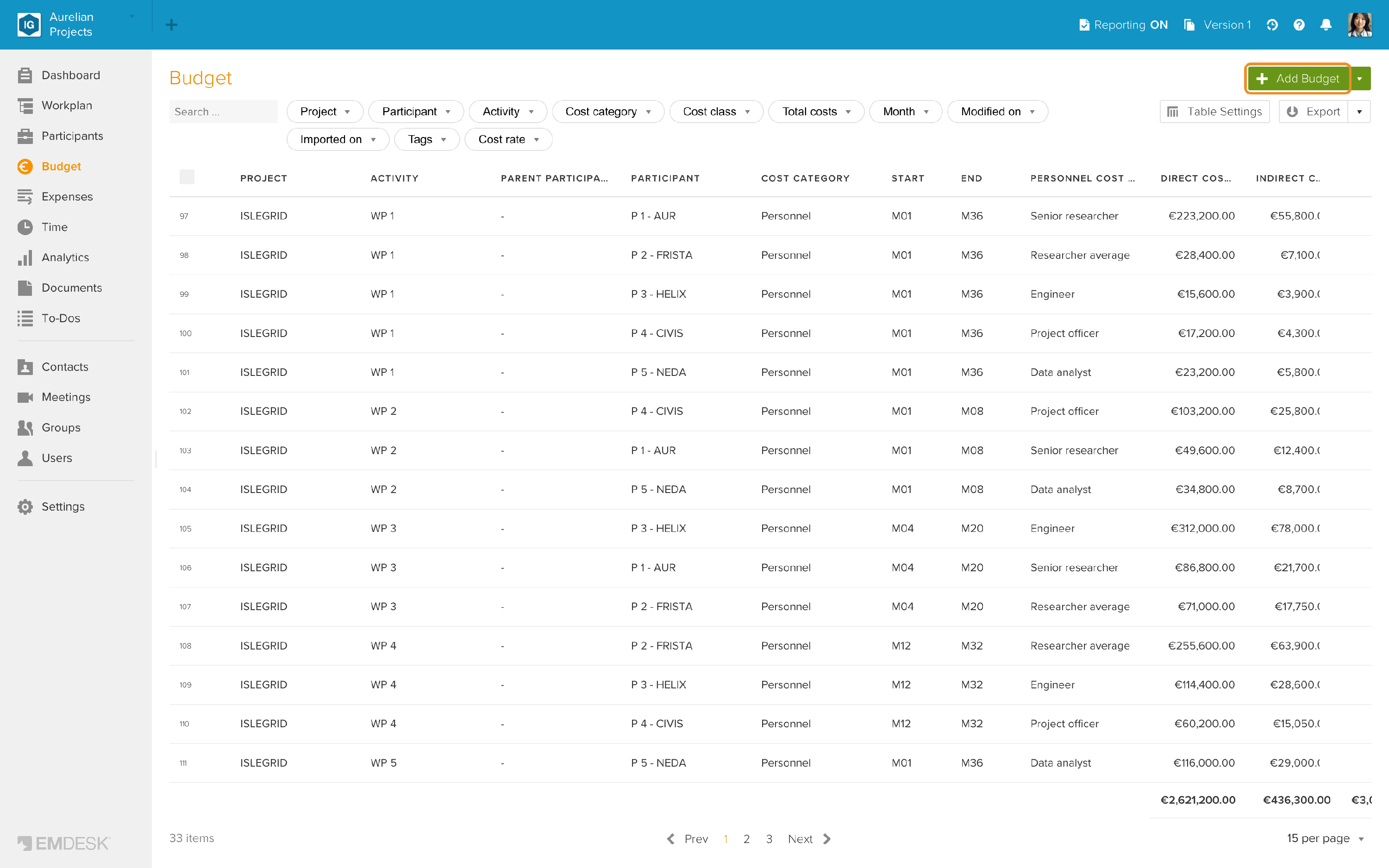Open the user profile avatar
The width and height of the screenshot is (1389, 868).
point(1360,25)
